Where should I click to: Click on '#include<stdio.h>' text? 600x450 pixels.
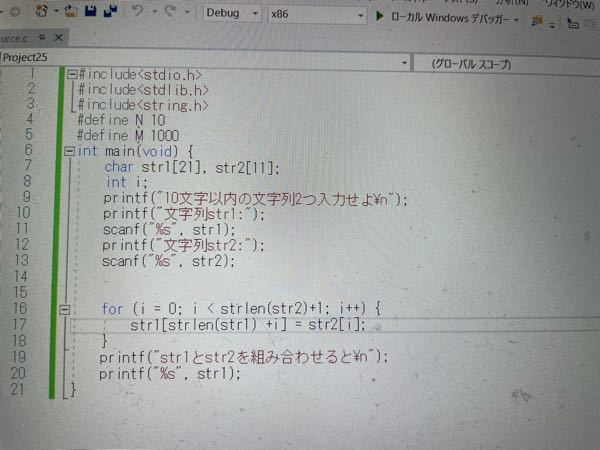click(140, 75)
